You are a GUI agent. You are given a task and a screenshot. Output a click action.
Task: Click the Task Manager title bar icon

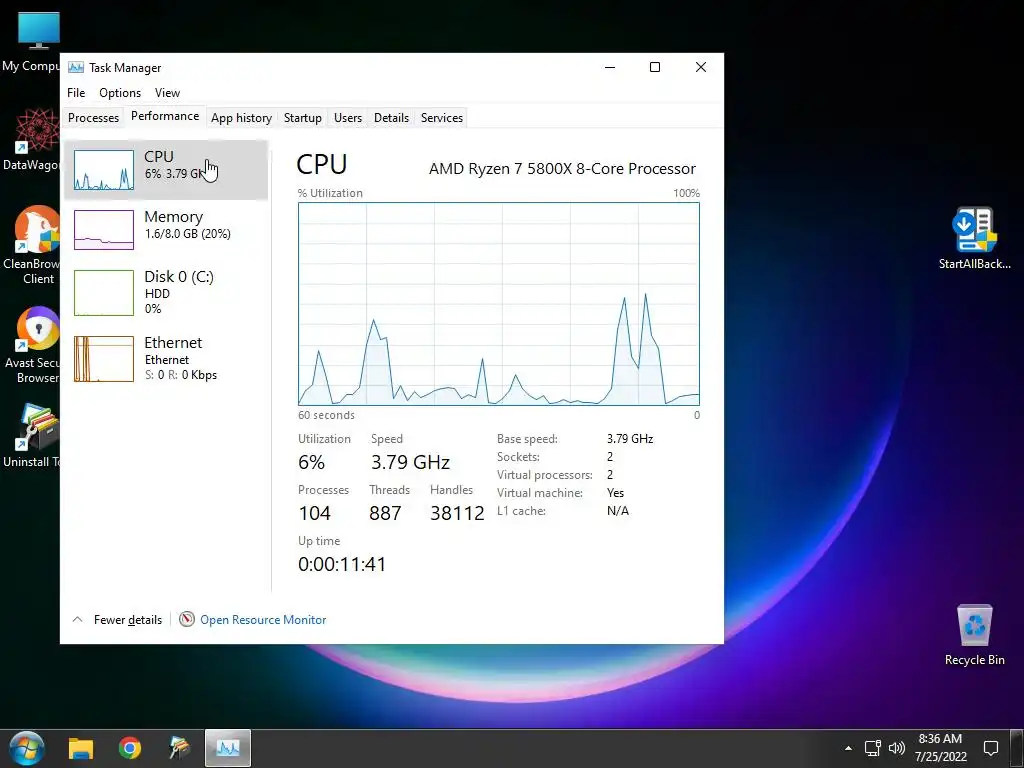tap(76, 67)
